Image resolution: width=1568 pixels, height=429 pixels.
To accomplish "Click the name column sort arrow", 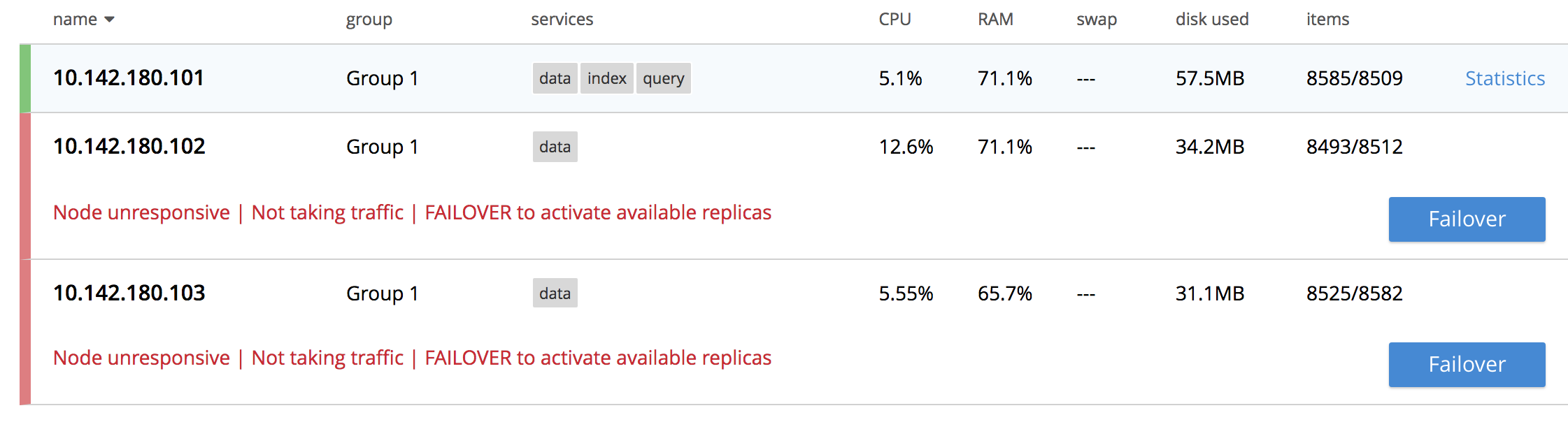I will coord(109,20).
